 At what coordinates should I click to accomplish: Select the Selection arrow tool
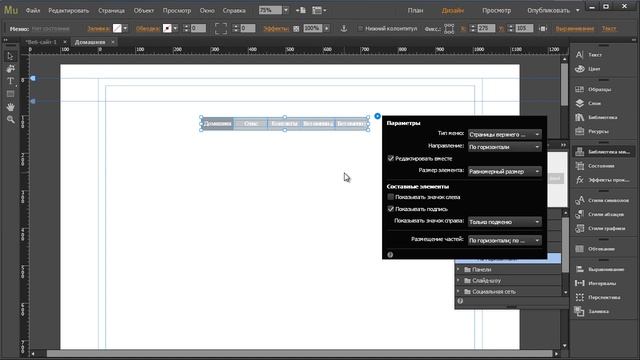coord(11,56)
